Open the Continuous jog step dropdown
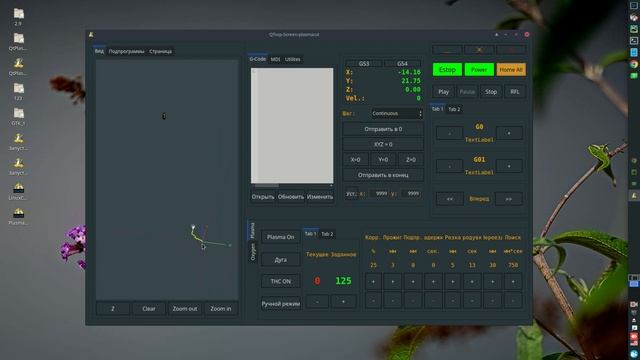The image size is (640, 360). point(396,113)
